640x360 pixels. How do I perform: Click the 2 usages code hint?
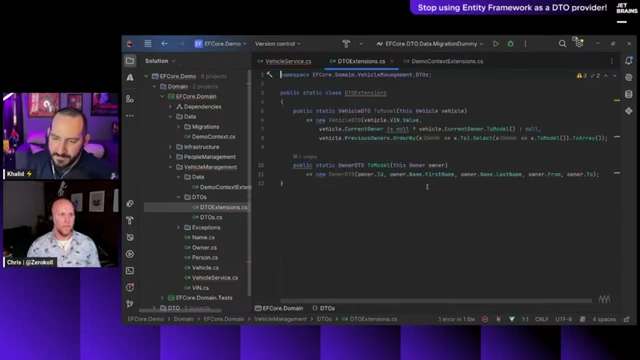(305, 157)
